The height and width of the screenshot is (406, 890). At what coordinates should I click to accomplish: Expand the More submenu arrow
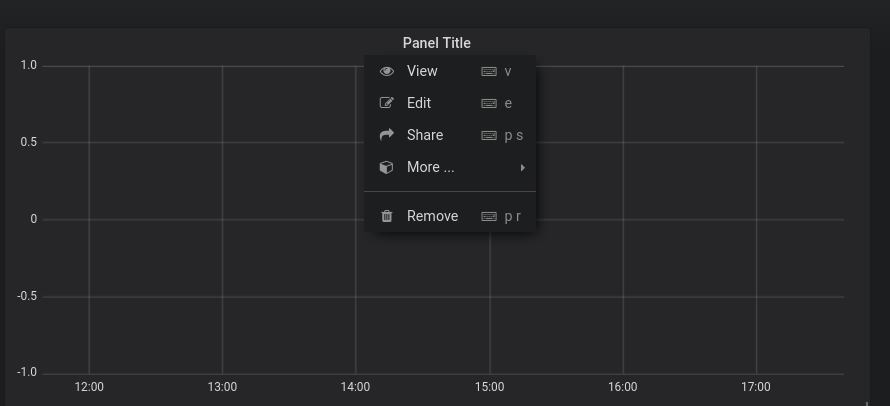click(x=523, y=168)
